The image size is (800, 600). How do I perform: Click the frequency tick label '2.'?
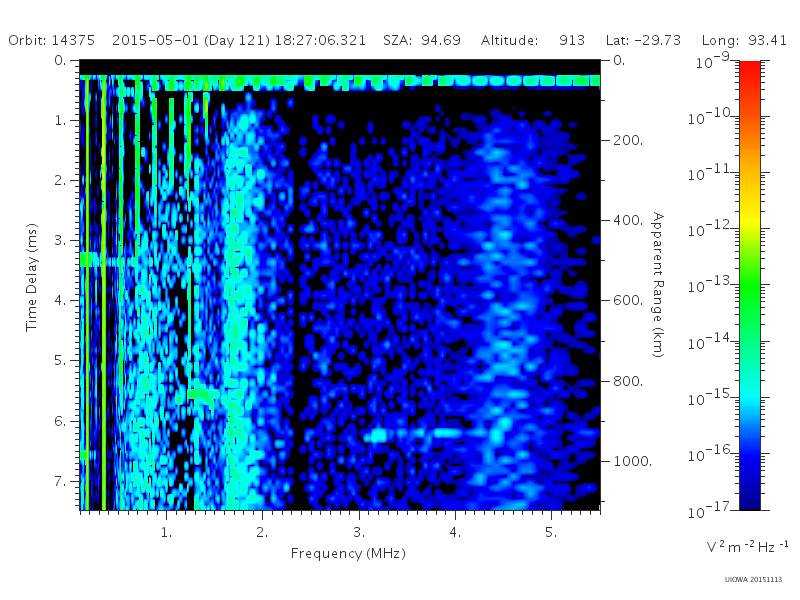tap(262, 532)
